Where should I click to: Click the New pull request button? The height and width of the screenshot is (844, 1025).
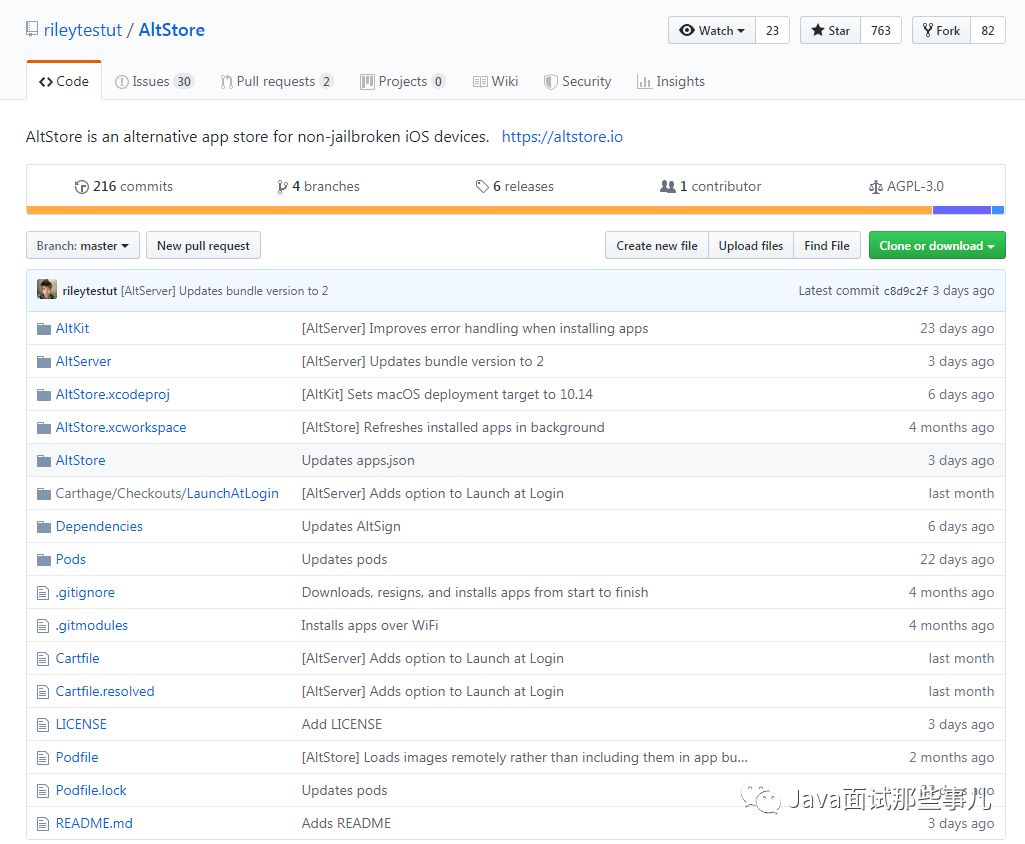click(x=203, y=246)
